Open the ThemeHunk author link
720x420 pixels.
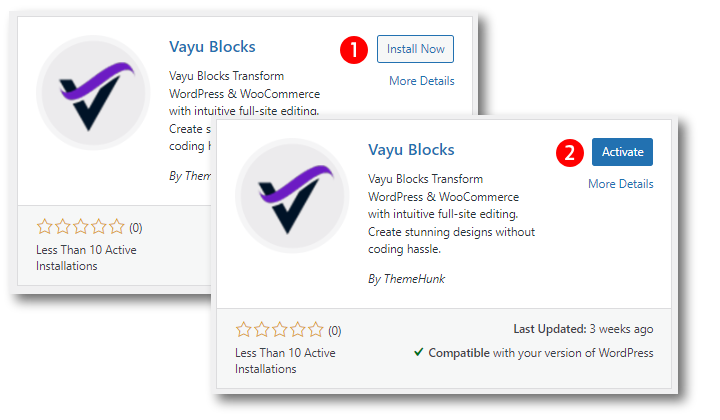tap(413, 279)
